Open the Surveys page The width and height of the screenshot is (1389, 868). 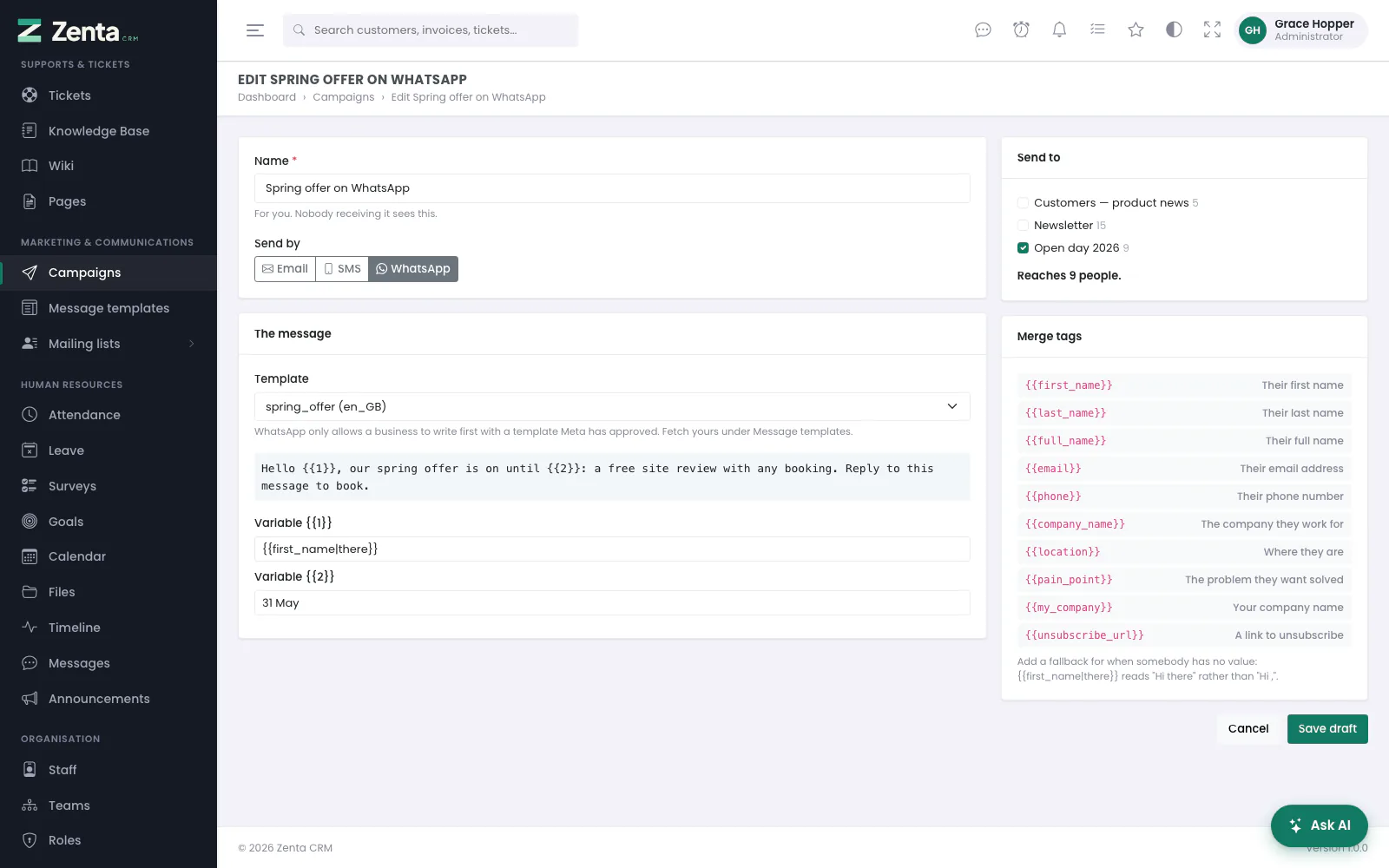(x=109, y=486)
